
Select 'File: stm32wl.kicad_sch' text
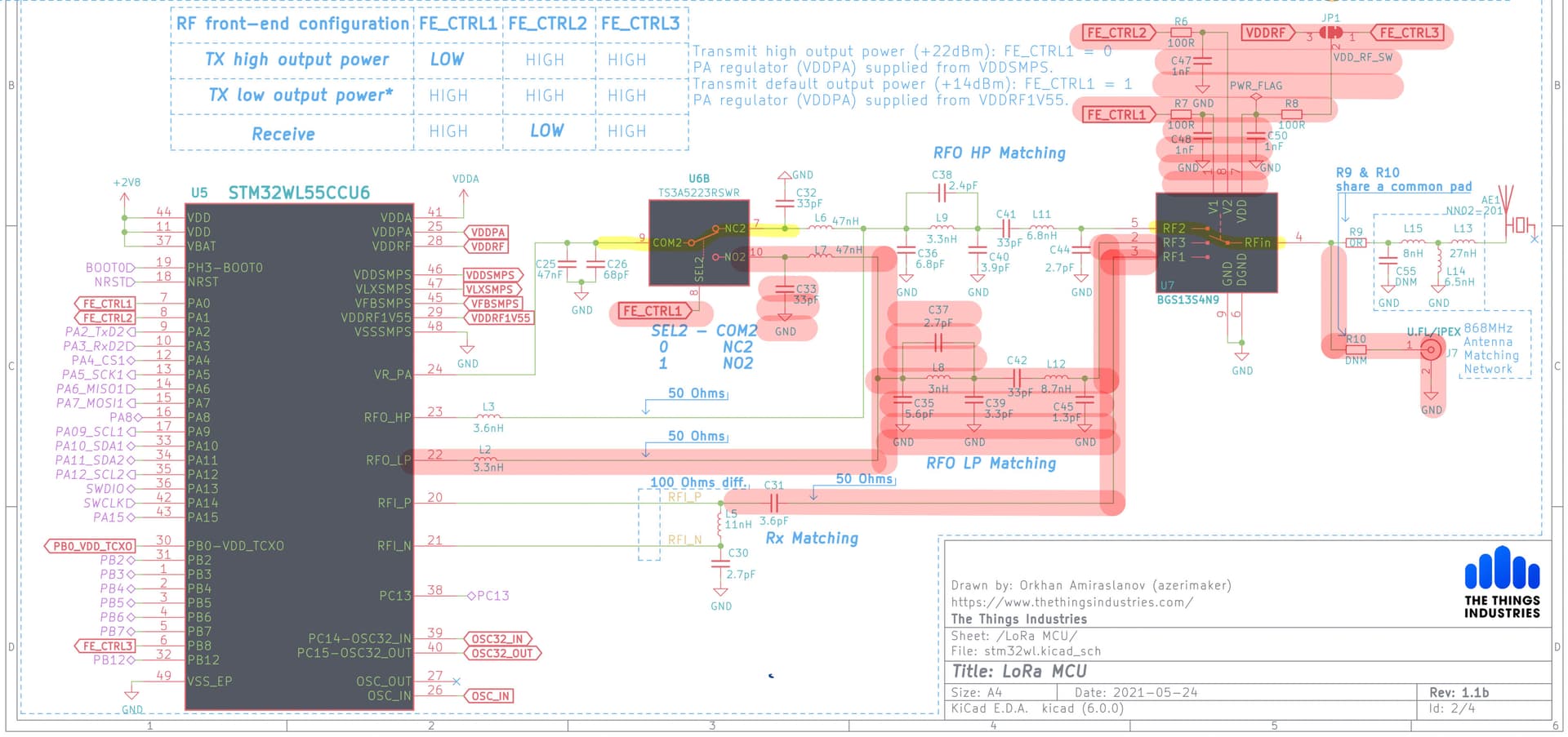click(1026, 650)
